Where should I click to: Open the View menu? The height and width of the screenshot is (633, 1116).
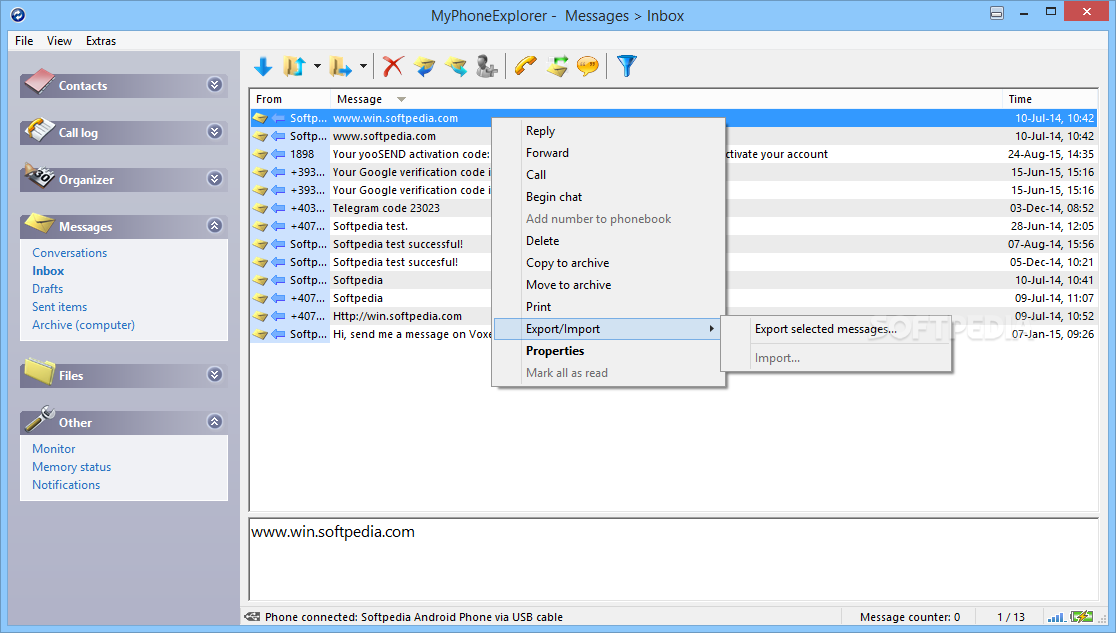pyautogui.click(x=59, y=41)
